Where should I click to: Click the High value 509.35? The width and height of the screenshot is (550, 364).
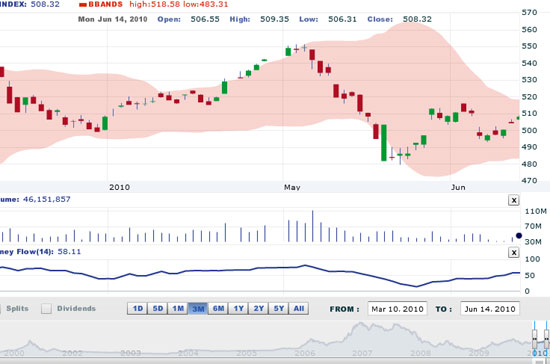[x=275, y=19]
